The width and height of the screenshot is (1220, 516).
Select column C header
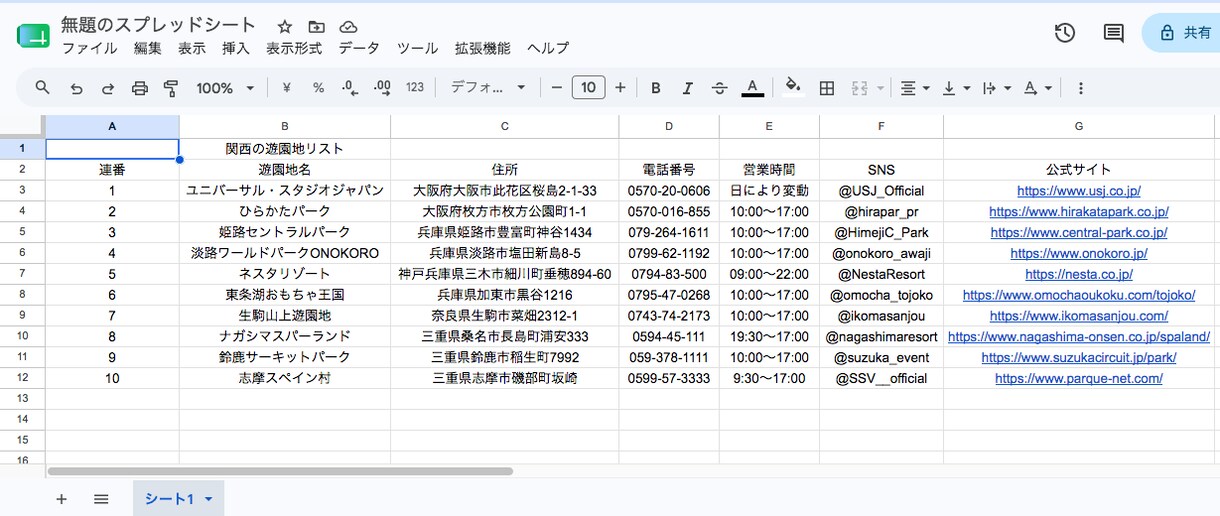pyautogui.click(x=505, y=126)
